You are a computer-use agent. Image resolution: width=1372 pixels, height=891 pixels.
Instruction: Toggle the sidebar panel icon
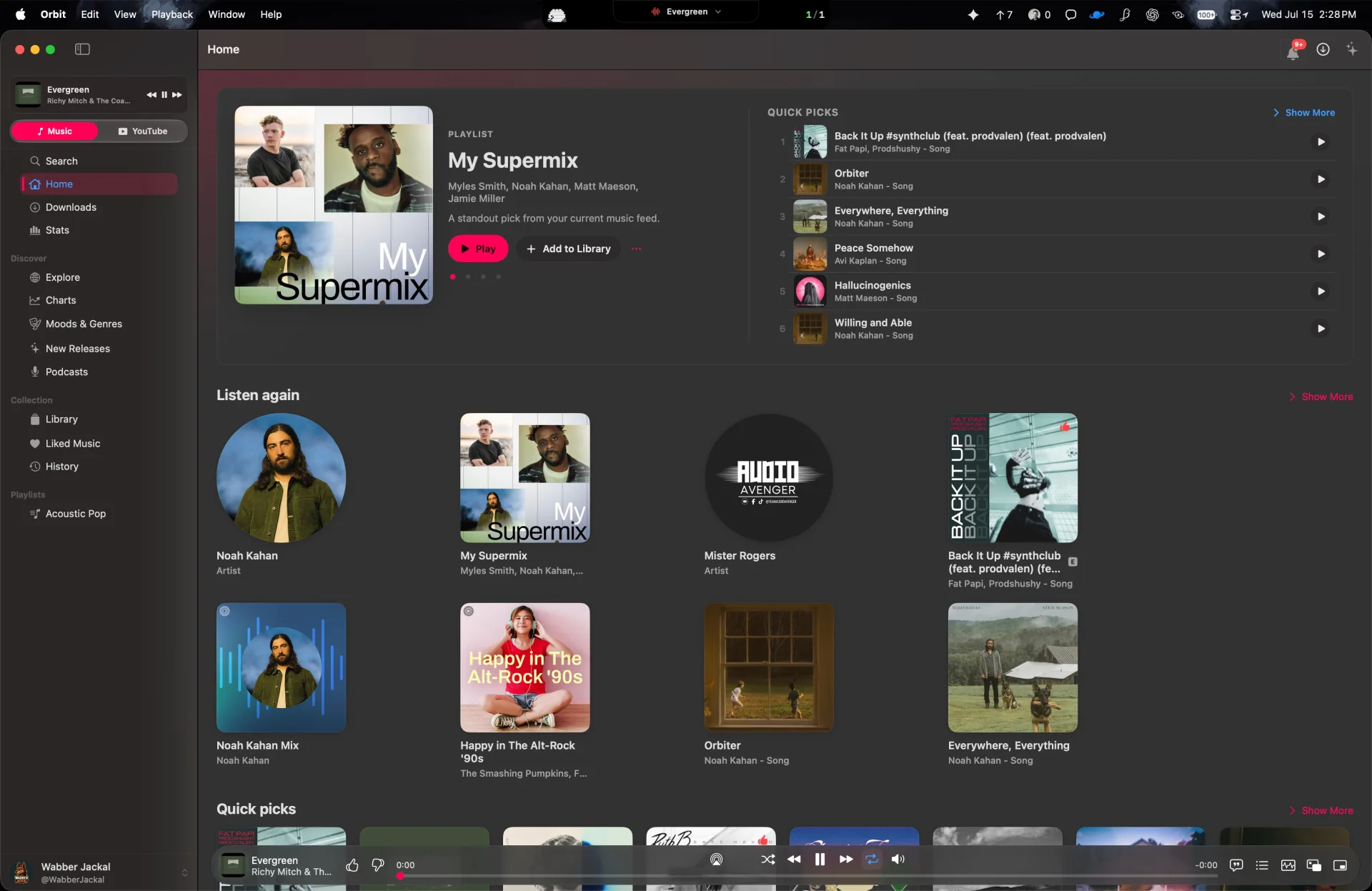click(82, 49)
